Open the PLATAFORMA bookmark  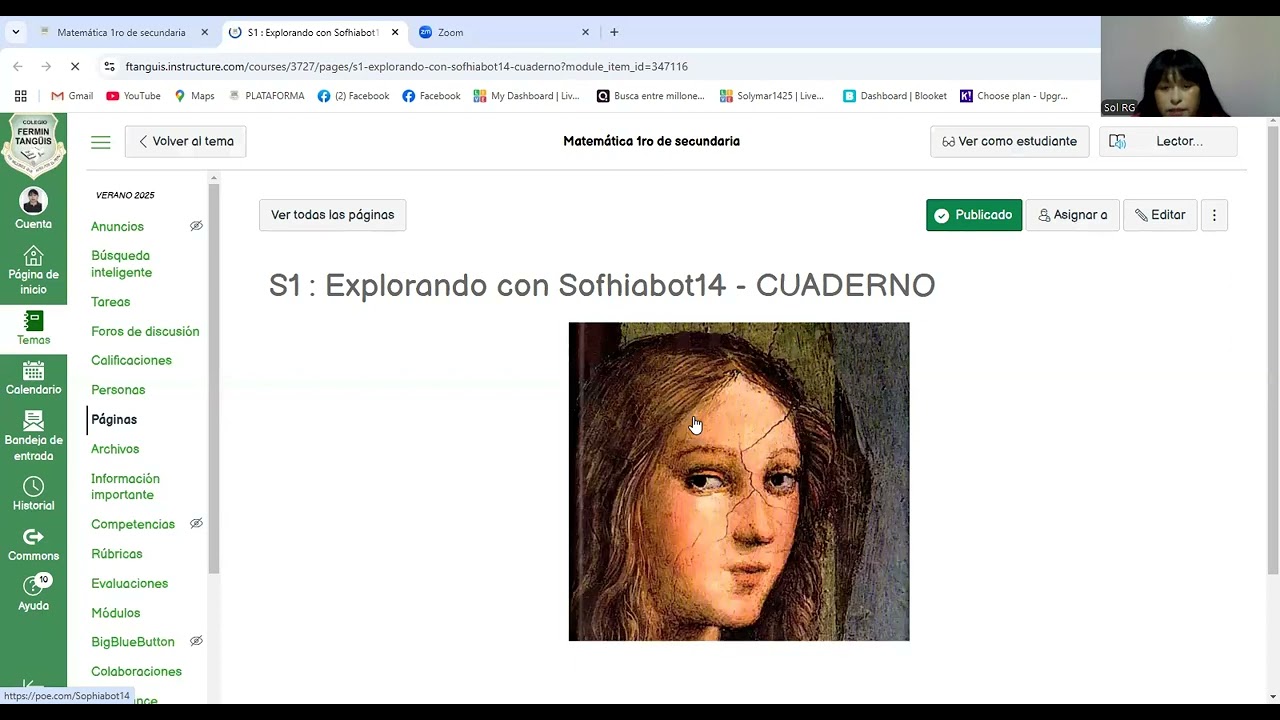click(x=266, y=96)
